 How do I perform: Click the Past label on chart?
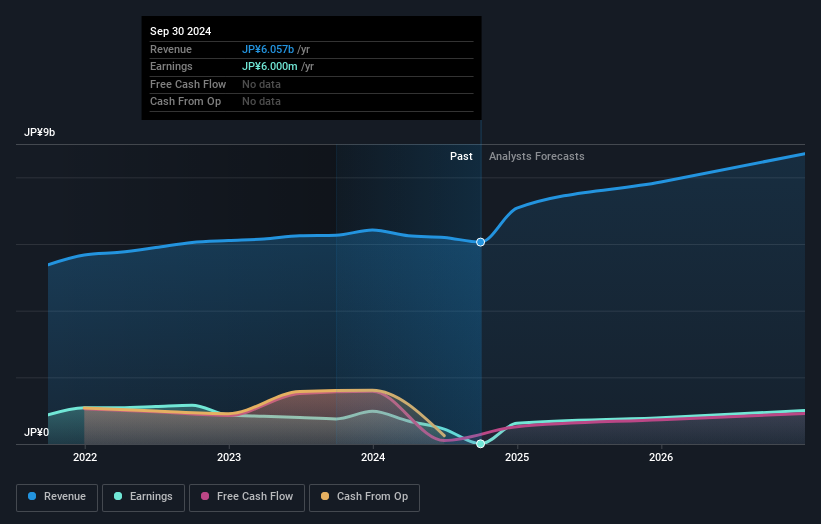click(461, 156)
